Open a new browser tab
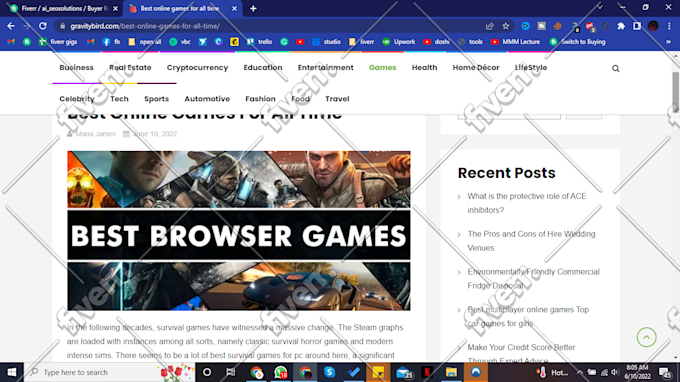 pos(253,9)
